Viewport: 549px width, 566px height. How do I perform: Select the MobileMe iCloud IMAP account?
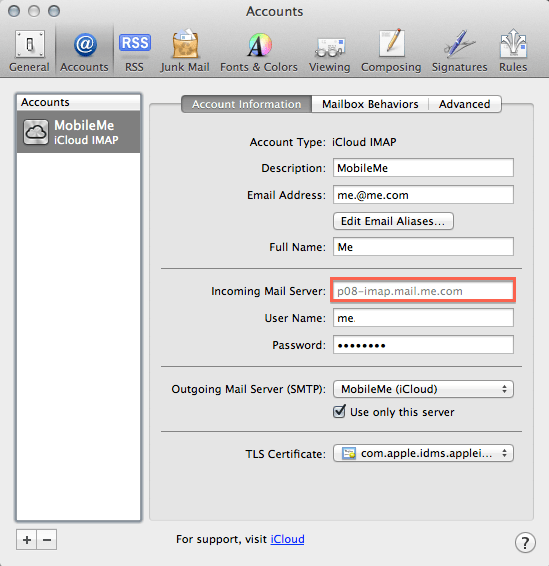pyautogui.click(x=78, y=132)
